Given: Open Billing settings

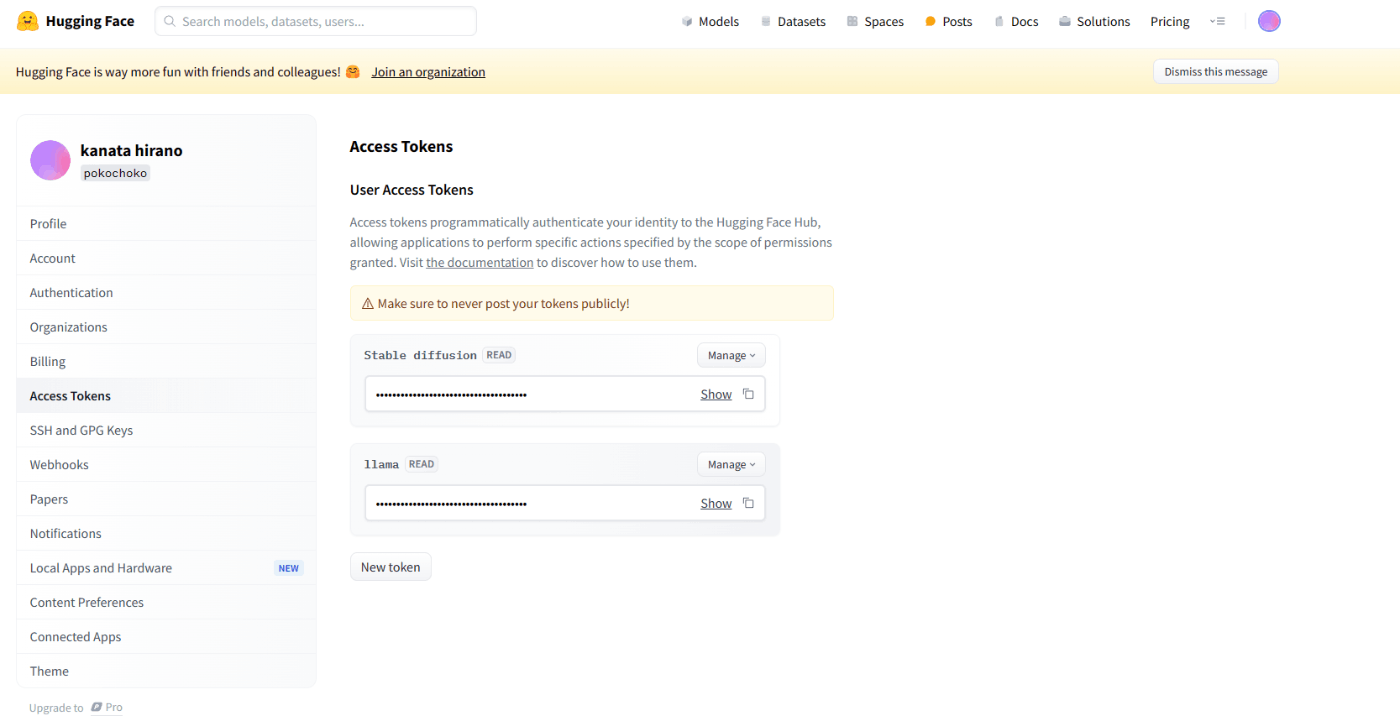Looking at the screenshot, I should [x=166, y=362].
